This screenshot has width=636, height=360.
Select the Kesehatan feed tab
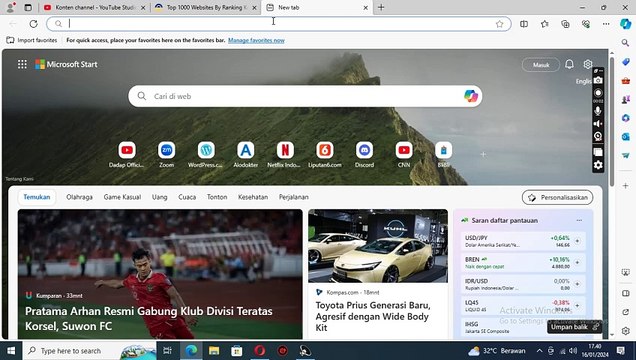[253, 197]
